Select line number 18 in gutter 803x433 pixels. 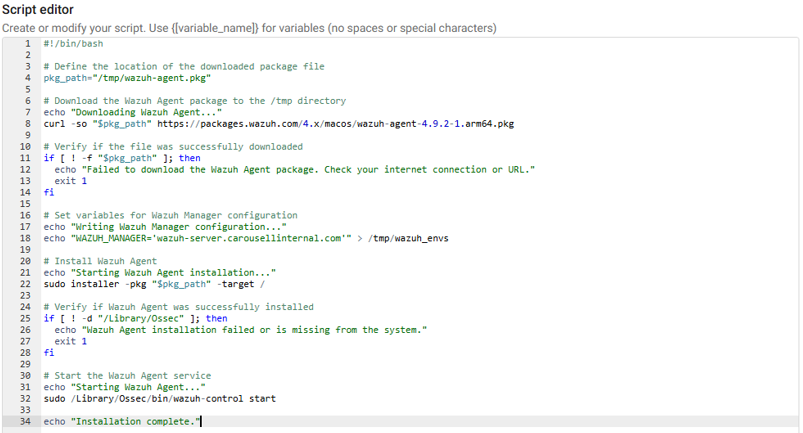pyautogui.click(x=26, y=238)
